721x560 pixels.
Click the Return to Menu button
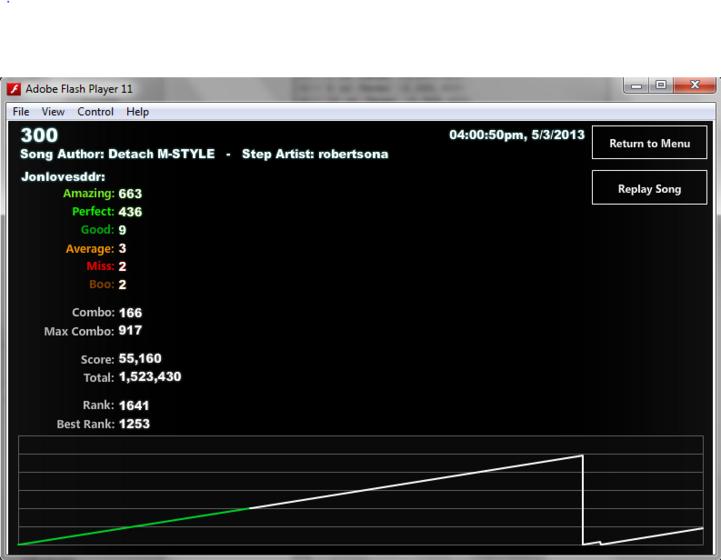(x=649, y=143)
